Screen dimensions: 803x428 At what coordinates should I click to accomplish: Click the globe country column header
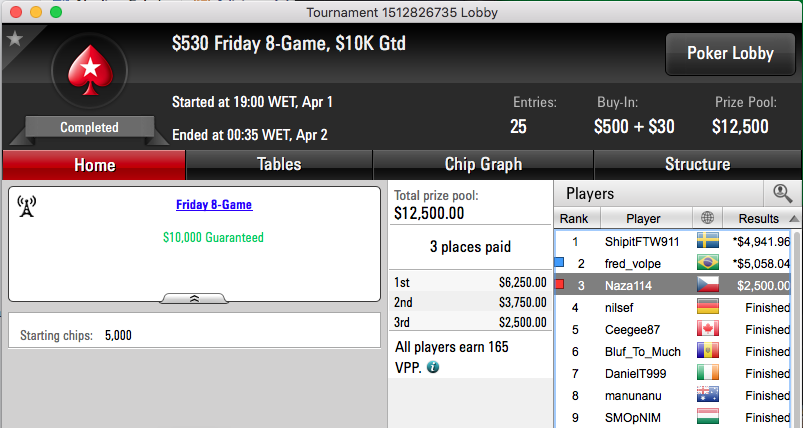pos(707,218)
